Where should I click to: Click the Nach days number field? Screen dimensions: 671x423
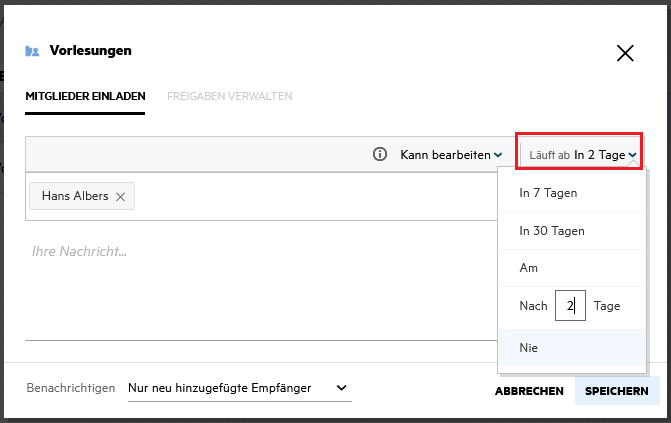point(570,306)
